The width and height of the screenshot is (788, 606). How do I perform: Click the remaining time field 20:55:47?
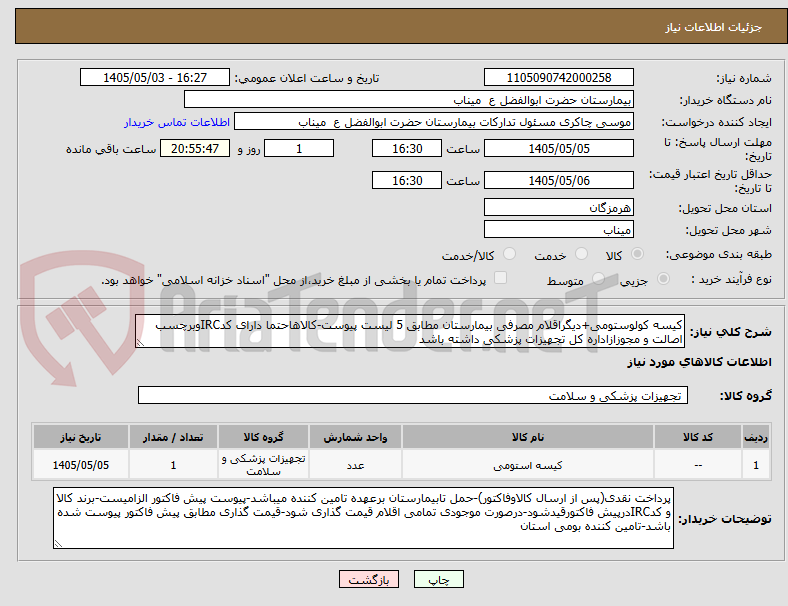click(195, 148)
